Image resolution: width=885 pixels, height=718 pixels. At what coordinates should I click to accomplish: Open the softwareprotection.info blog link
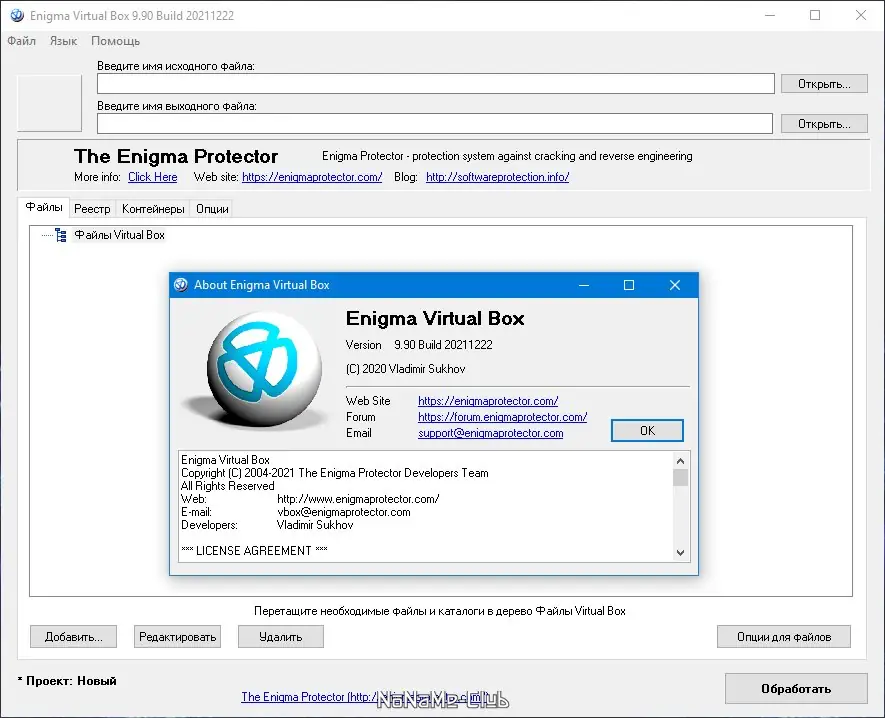point(497,177)
